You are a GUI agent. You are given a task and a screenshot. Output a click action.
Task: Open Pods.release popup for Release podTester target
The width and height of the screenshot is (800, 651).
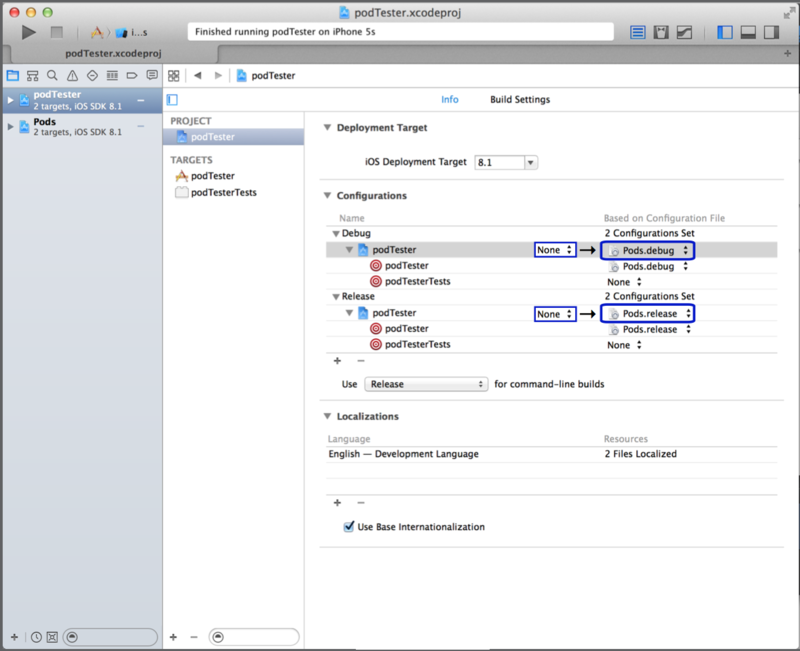tap(649, 330)
